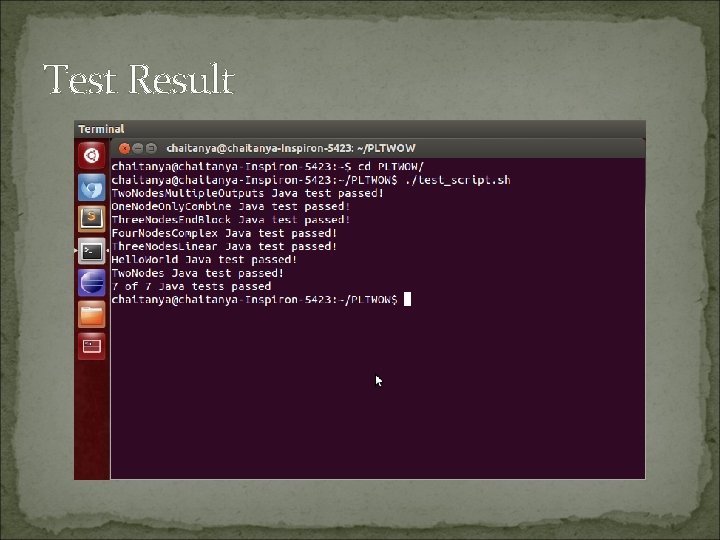Click the summary '7 of 7 Java tests passed'
720x540 pixels.
pyautogui.click(x=191, y=287)
